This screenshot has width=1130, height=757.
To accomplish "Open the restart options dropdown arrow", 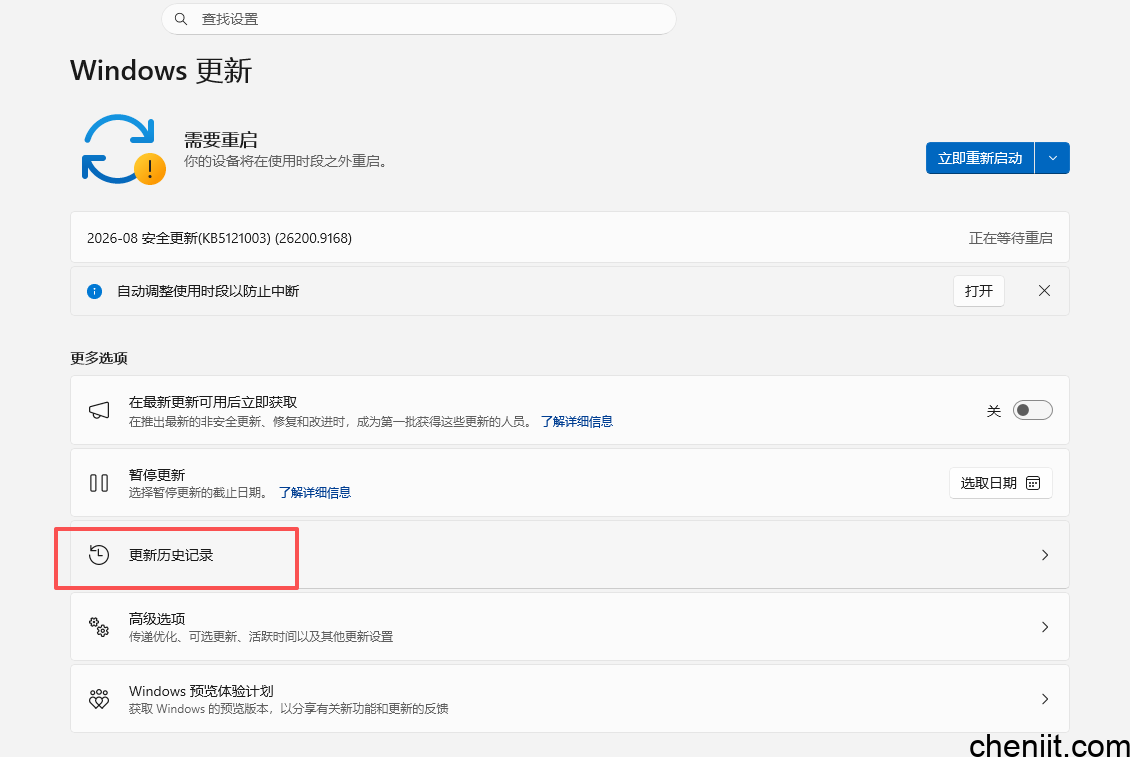I will pyautogui.click(x=1052, y=158).
